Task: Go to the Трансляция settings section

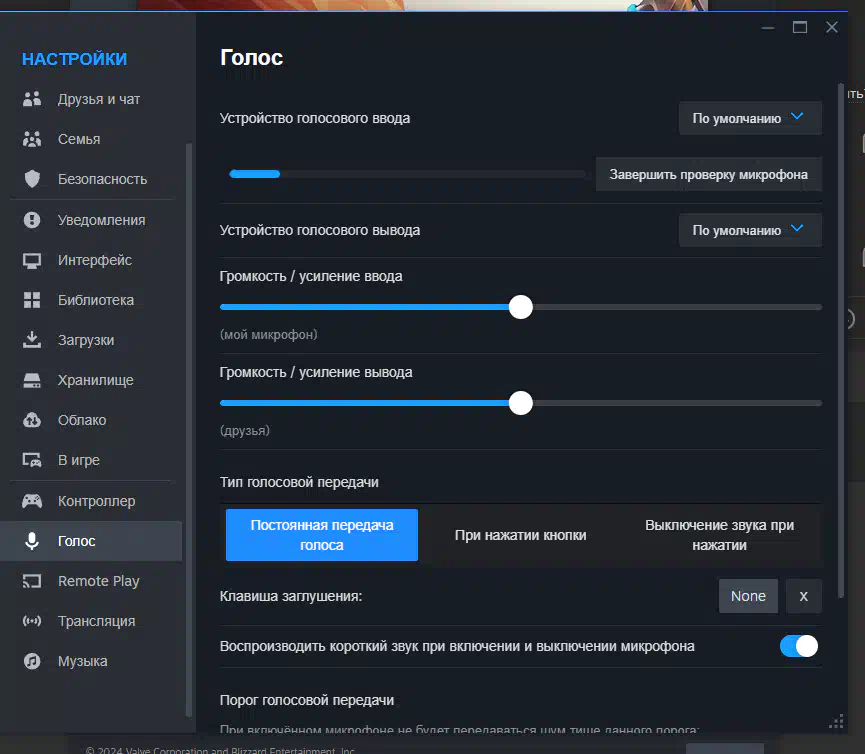Action: pyautogui.click(x=96, y=621)
